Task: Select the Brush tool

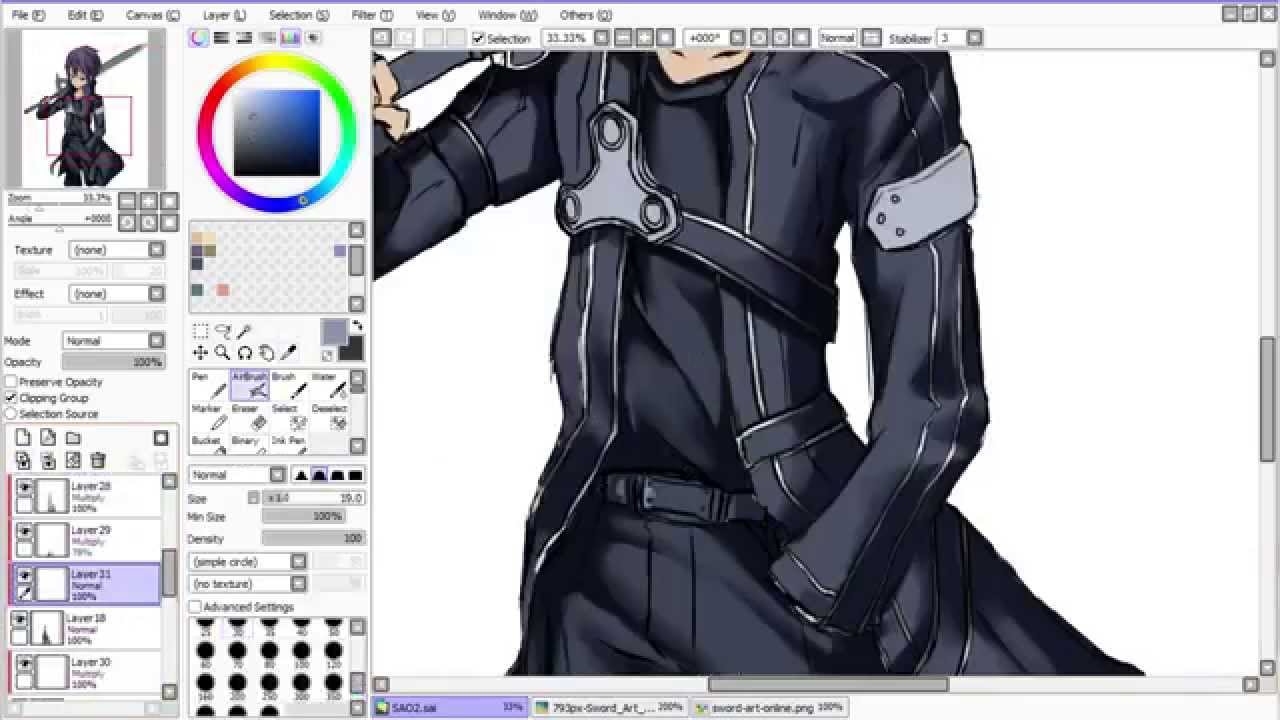Action: [x=288, y=385]
